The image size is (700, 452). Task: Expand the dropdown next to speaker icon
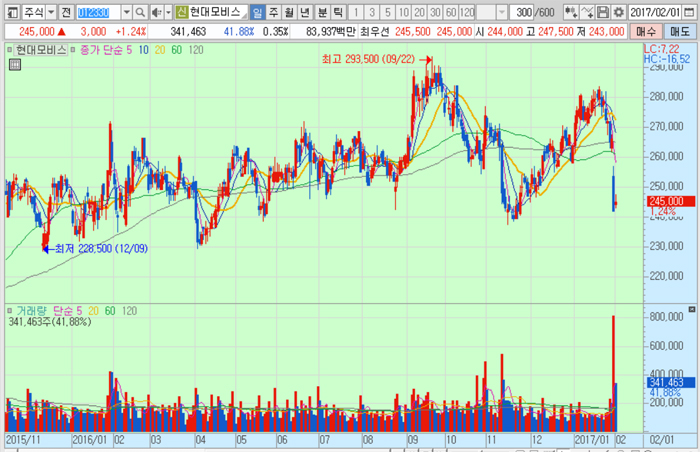coord(165,12)
